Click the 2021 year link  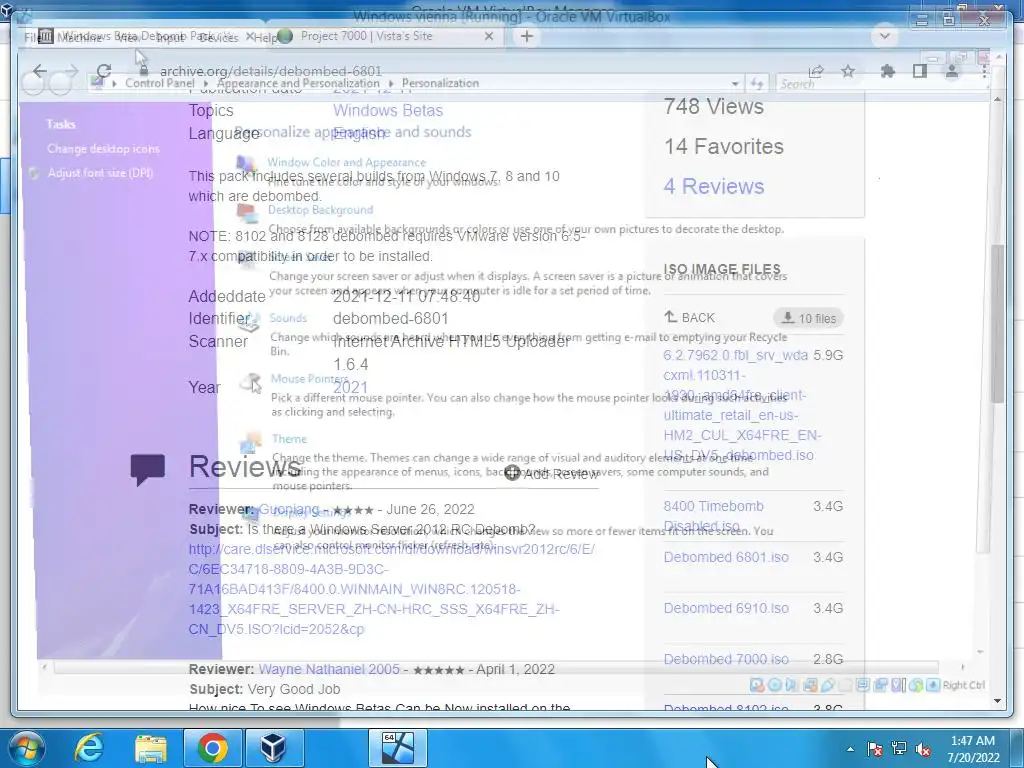tap(351, 387)
